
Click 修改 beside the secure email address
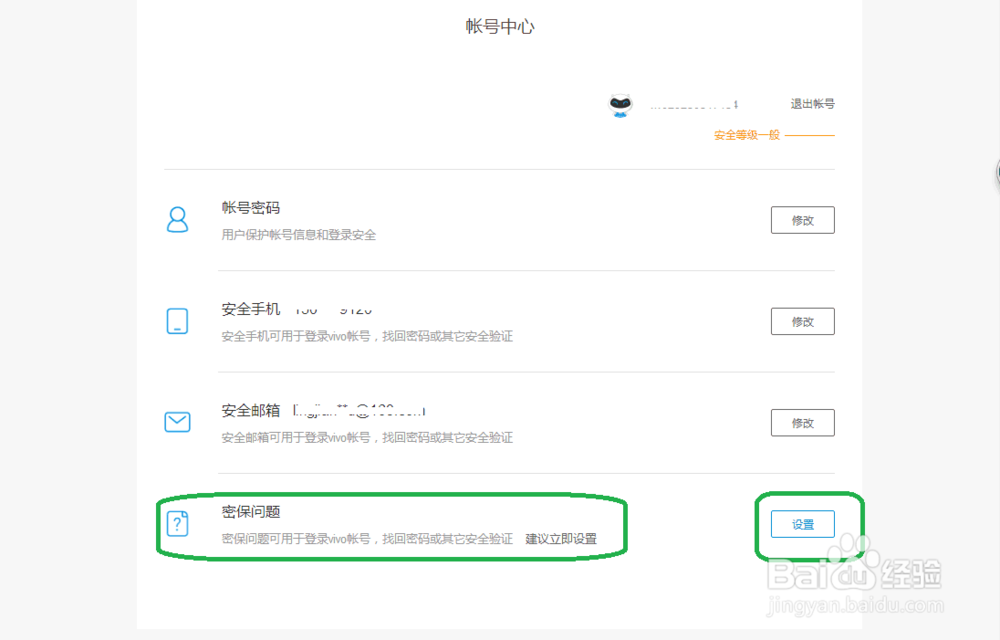point(803,422)
